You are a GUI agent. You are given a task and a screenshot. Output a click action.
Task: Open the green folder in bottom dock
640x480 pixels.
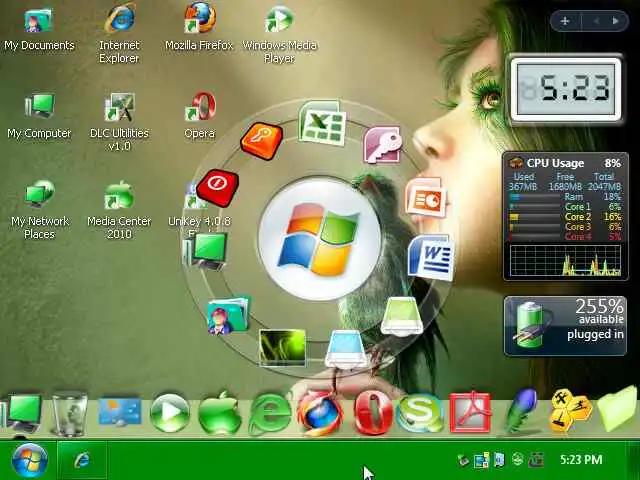617,409
